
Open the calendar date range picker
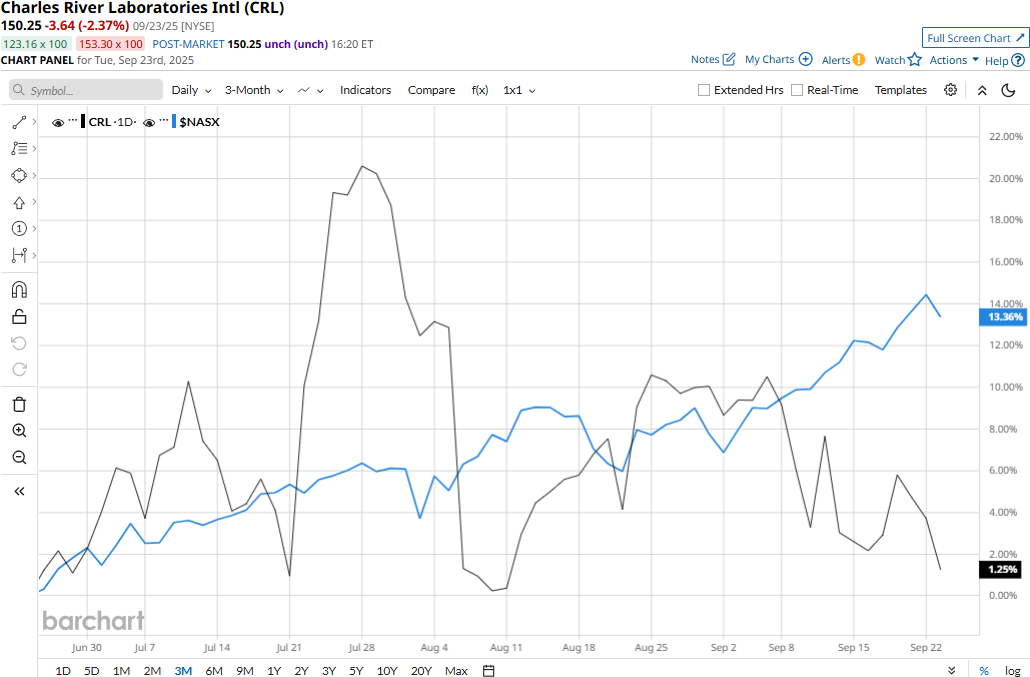pyautogui.click(x=488, y=670)
